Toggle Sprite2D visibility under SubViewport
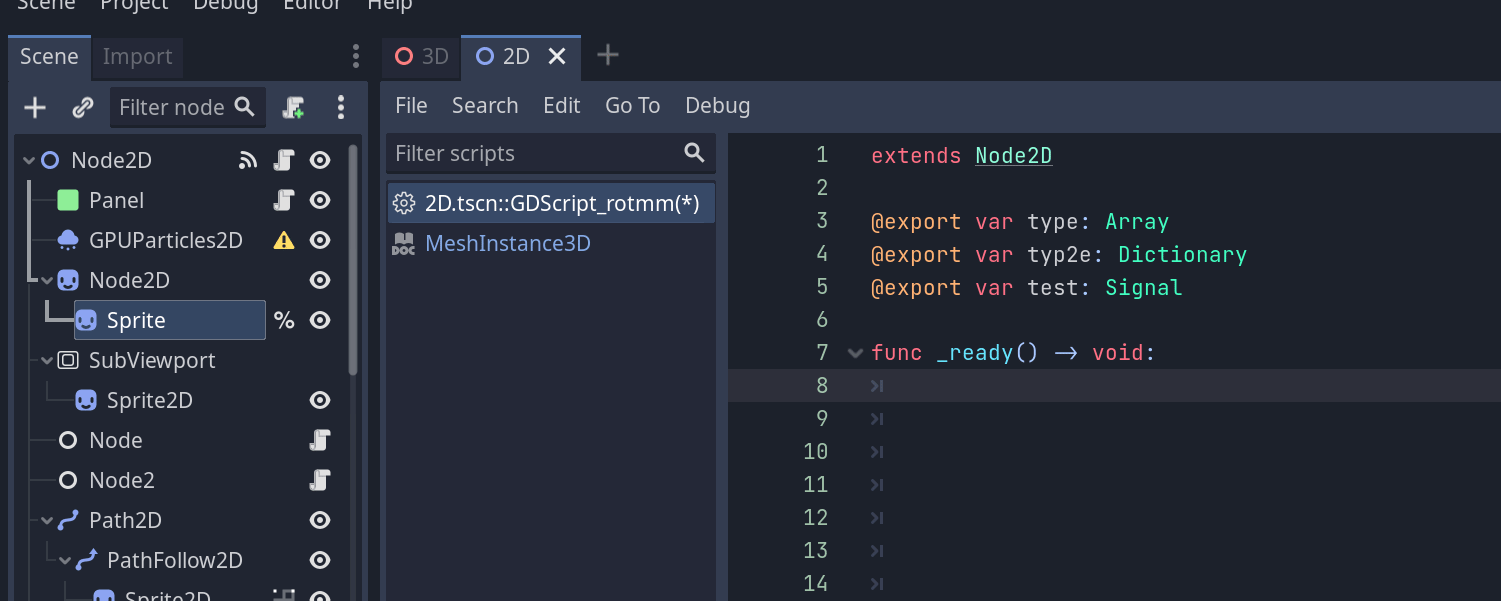The height and width of the screenshot is (601, 1501). pos(319,400)
